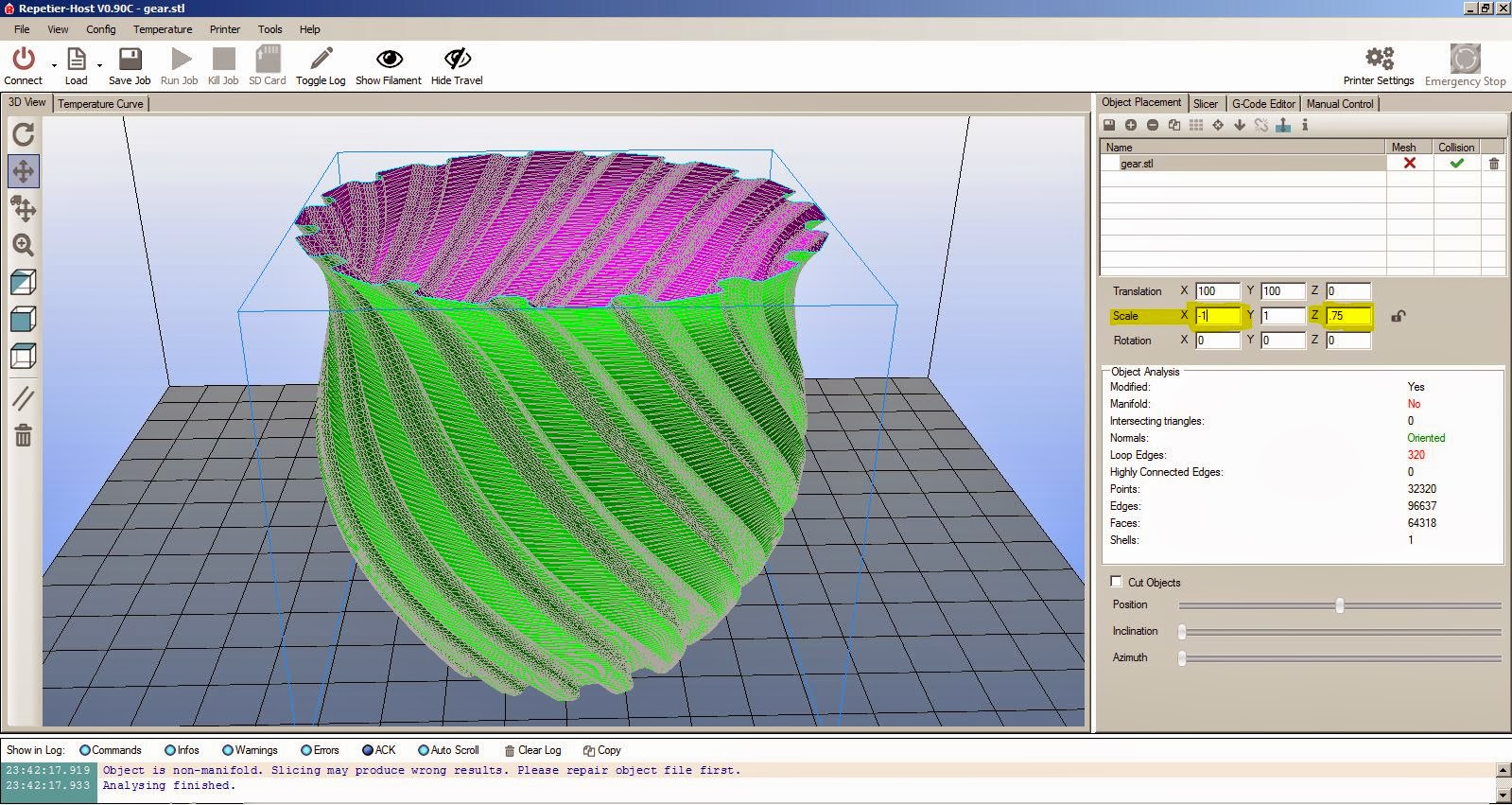
Task: Open the Tools menu
Action: pos(270,29)
